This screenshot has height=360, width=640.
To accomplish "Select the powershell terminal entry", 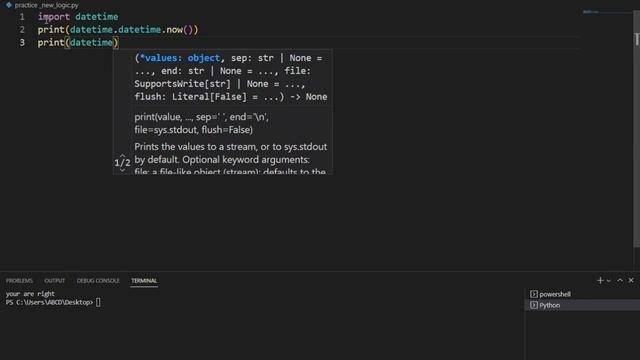I will pyautogui.click(x=582, y=294).
